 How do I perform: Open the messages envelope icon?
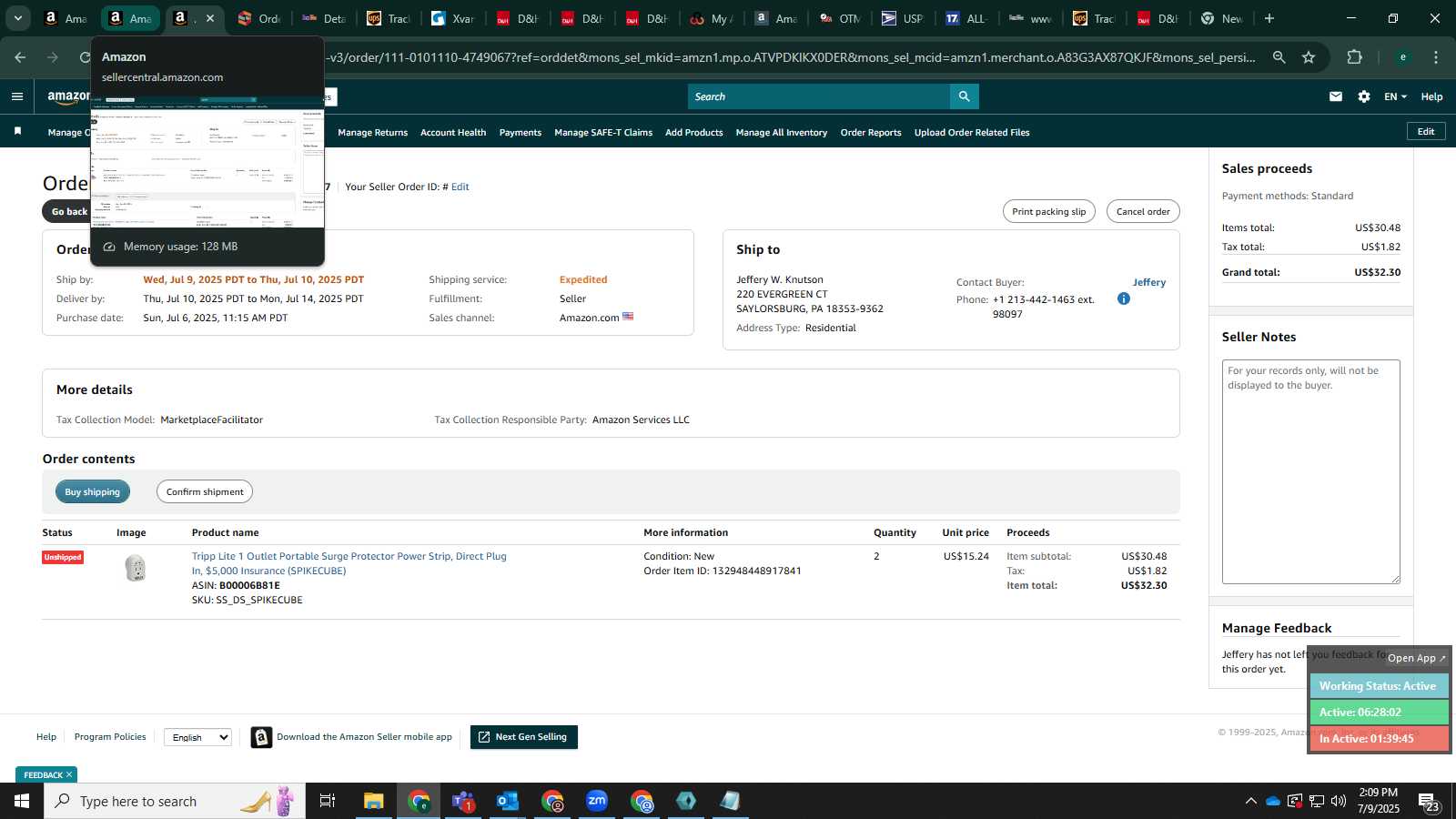(x=1336, y=96)
